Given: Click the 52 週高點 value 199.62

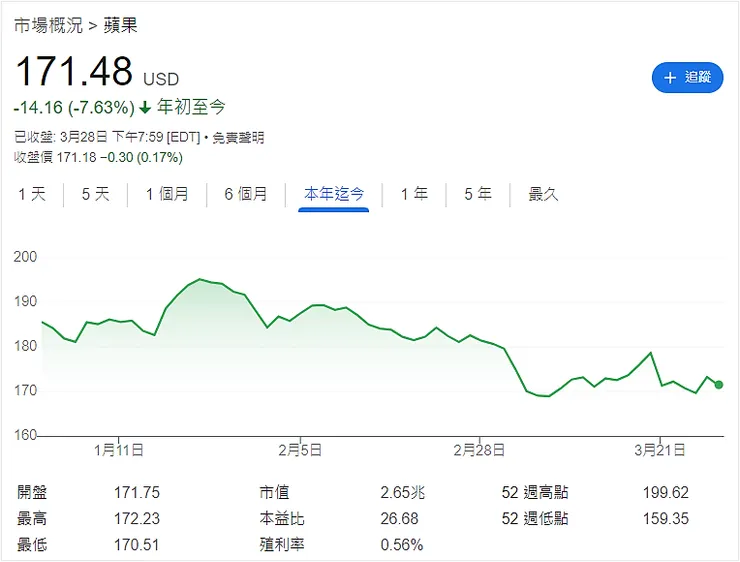Looking at the screenshot, I should tap(666, 493).
